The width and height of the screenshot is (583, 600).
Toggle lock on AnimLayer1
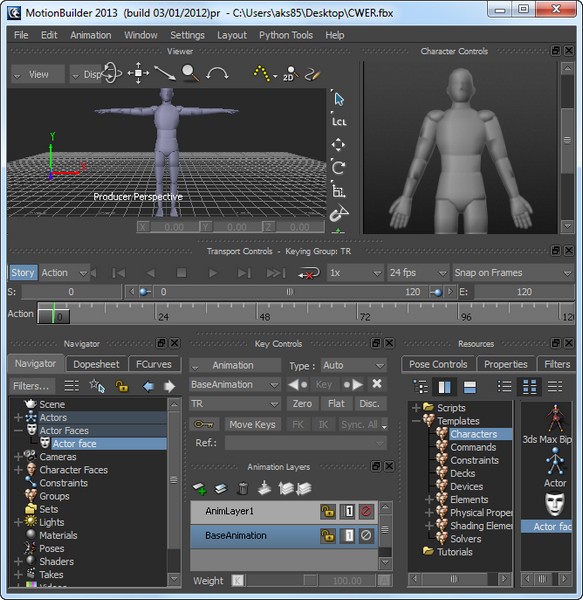pyautogui.click(x=328, y=511)
